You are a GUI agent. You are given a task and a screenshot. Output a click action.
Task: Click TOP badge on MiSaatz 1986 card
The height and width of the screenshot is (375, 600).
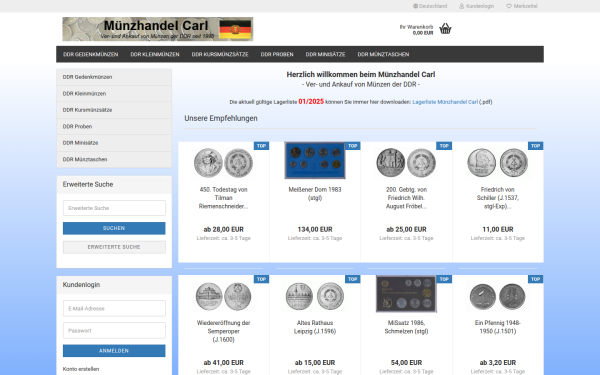tap(444, 279)
